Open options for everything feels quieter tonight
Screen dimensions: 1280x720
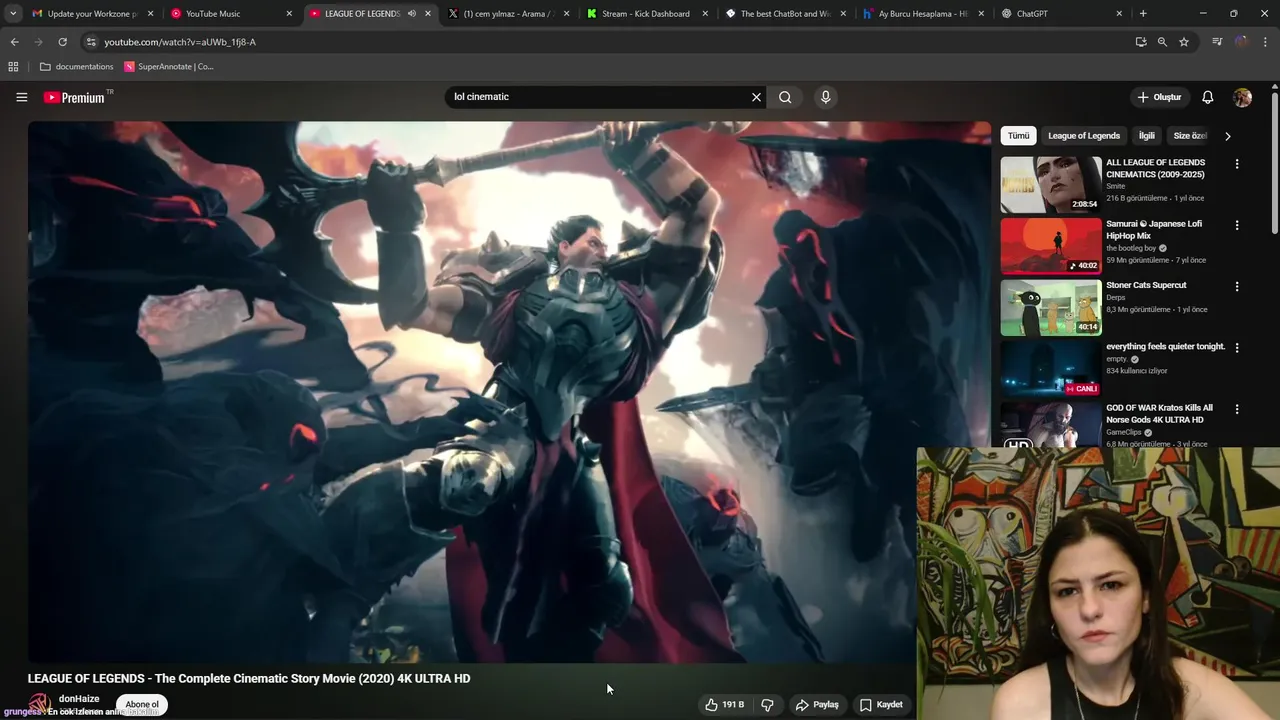(1236, 348)
